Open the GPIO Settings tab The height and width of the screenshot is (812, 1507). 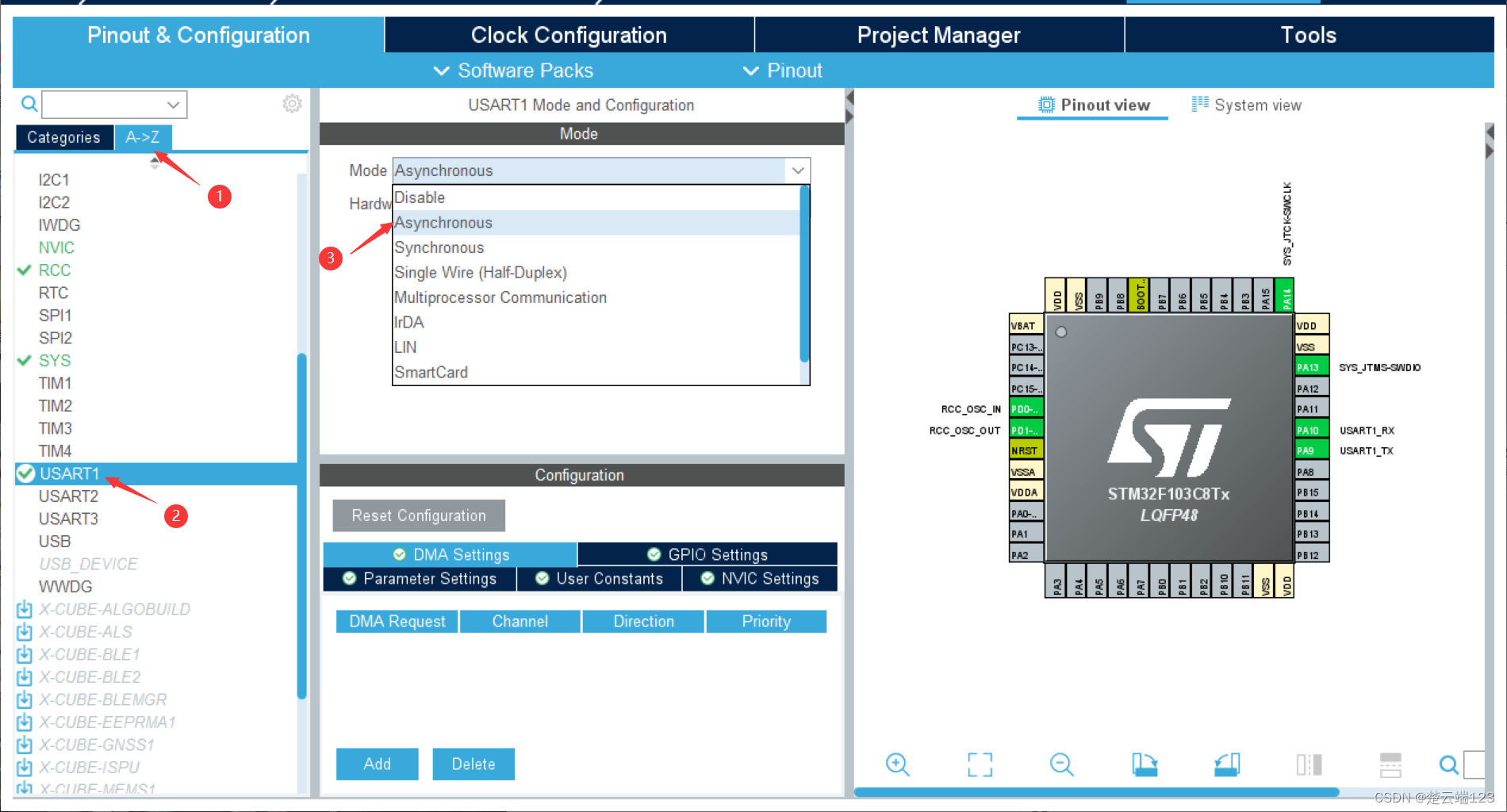point(707,554)
